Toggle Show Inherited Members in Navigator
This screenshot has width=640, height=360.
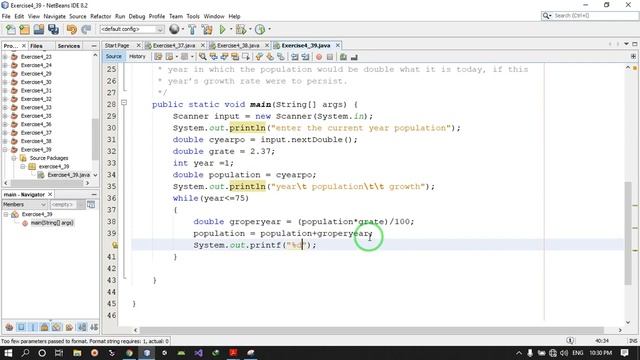9,327
